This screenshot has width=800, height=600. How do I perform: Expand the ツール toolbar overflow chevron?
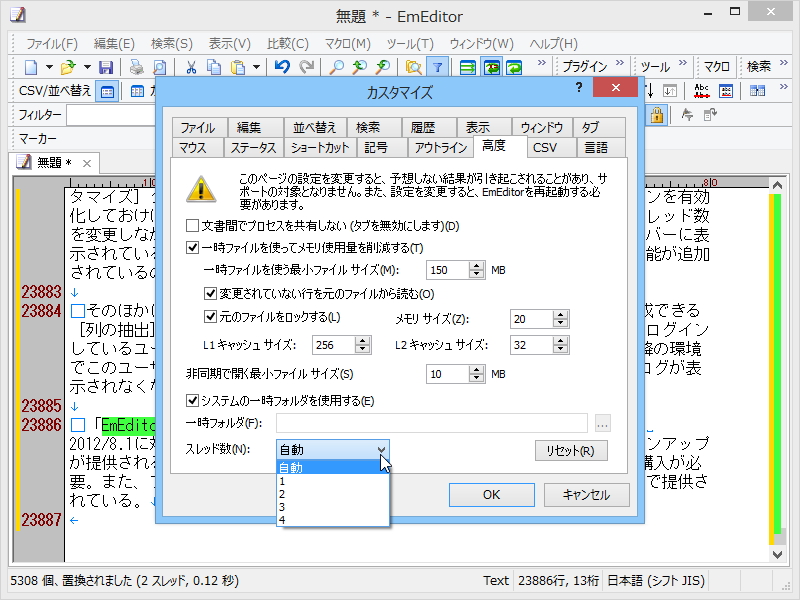(683, 63)
